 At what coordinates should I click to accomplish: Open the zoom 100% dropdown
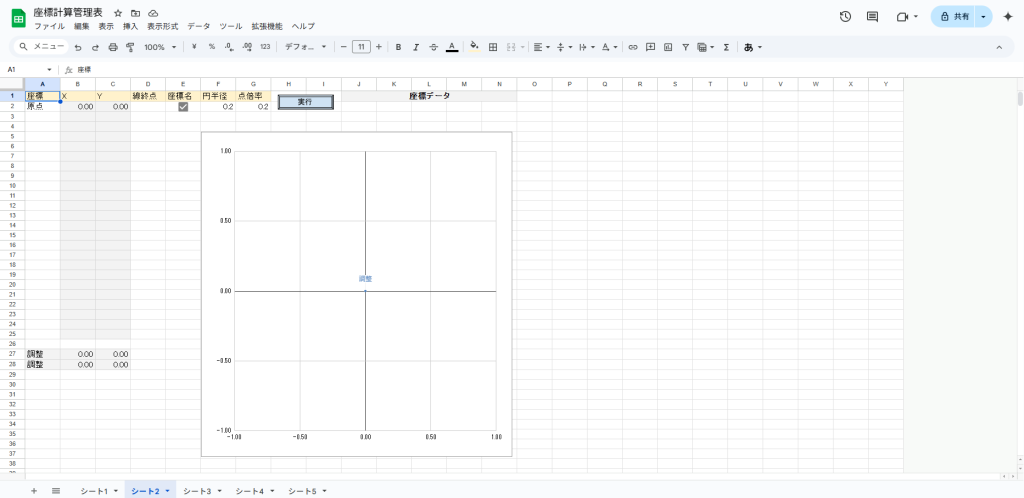click(x=160, y=47)
